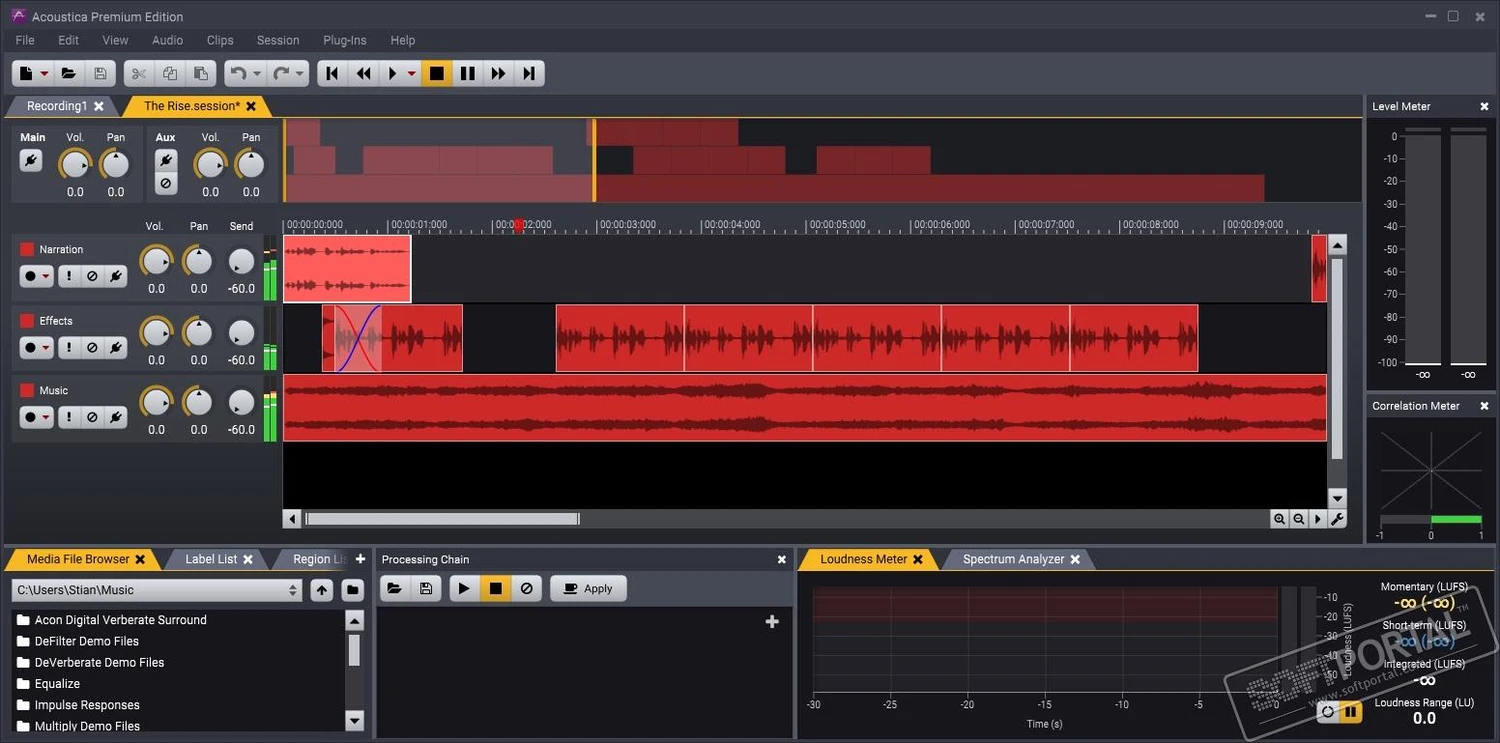The image size is (1500, 743).
Task: Go up one folder in Media File Browser
Action: tap(321, 590)
